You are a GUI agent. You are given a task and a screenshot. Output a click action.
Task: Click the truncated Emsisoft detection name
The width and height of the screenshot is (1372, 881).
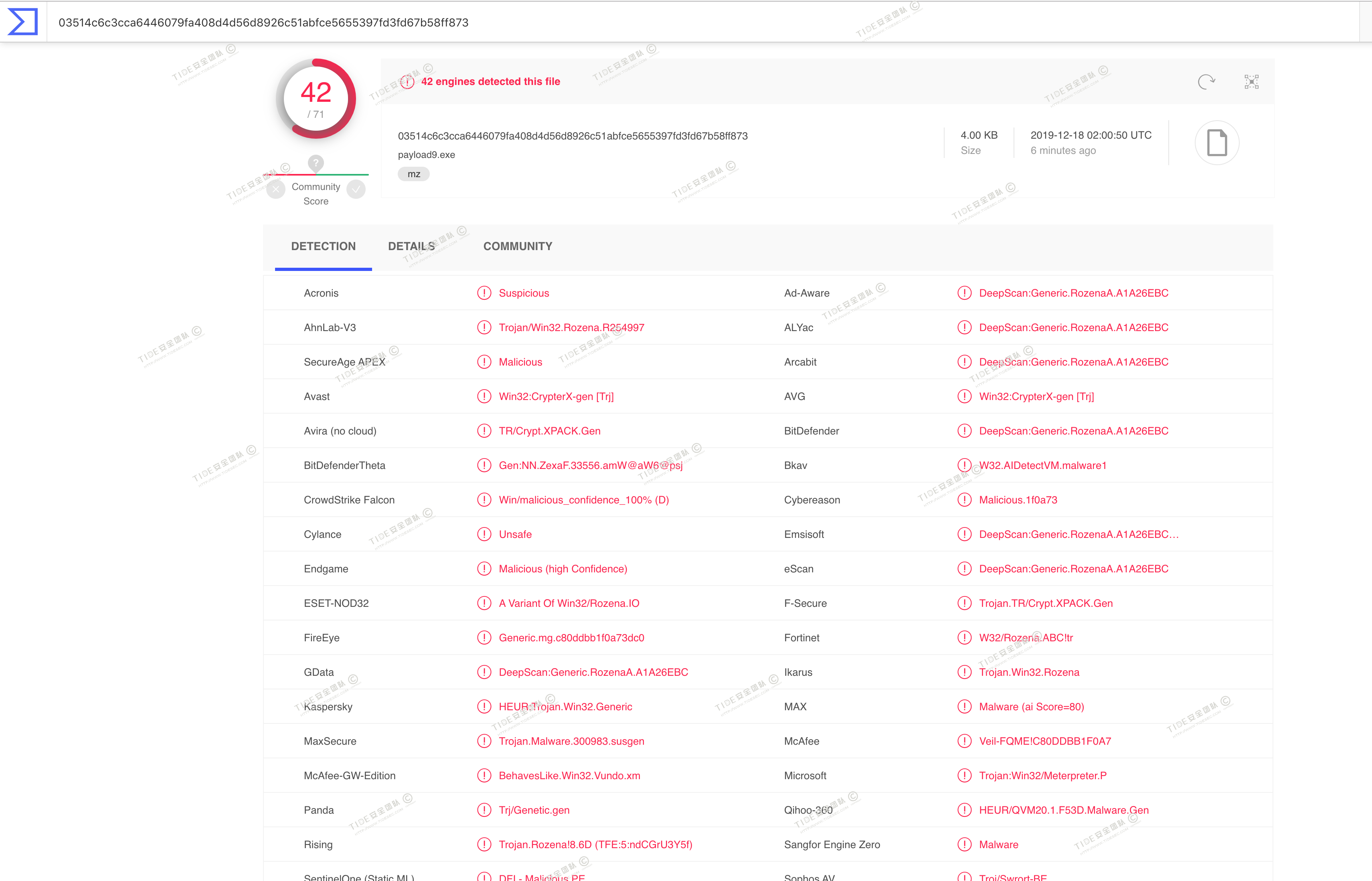1079,534
